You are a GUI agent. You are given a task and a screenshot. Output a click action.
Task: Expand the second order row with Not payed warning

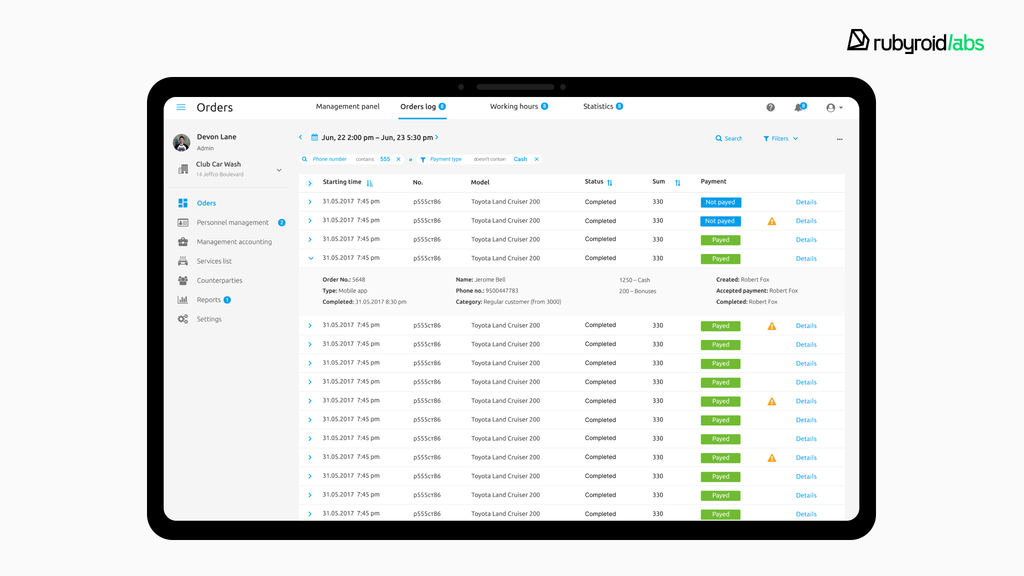click(x=310, y=221)
